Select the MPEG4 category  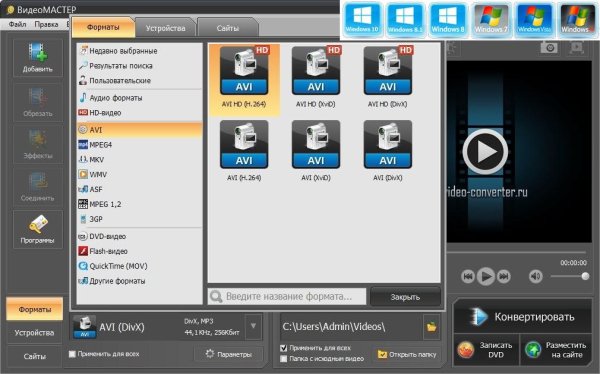click(139, 145)
